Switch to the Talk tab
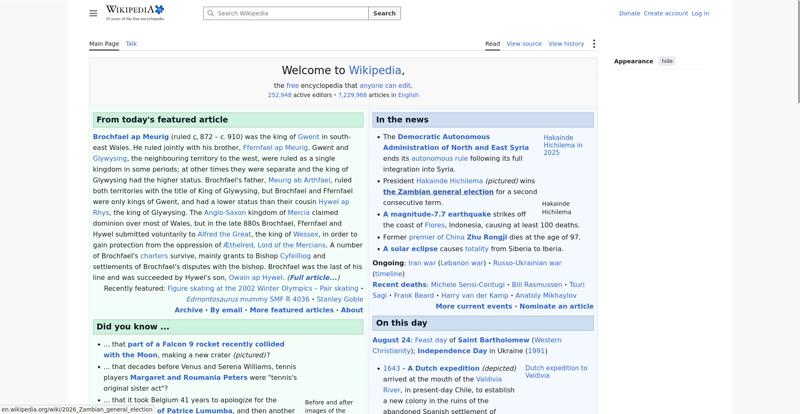This screenshot has width=800, height=414. coord(131,44)
